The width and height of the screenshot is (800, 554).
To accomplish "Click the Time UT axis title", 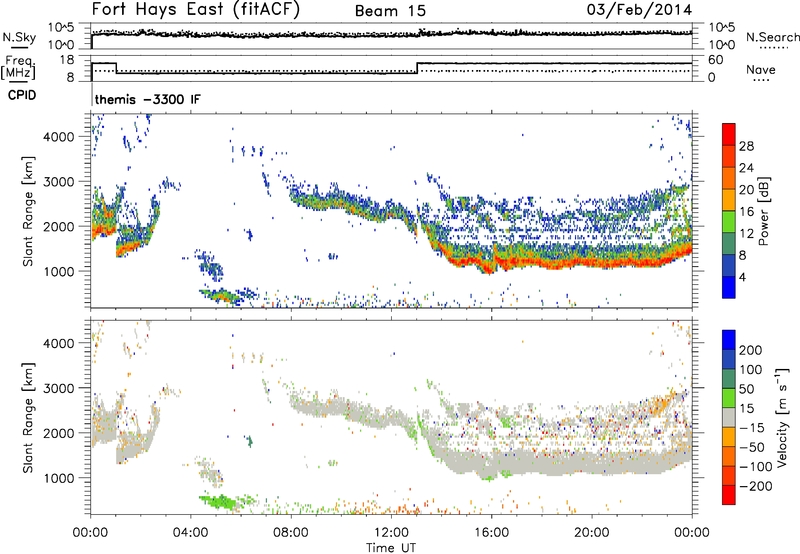I will click(x=391, y=548).
